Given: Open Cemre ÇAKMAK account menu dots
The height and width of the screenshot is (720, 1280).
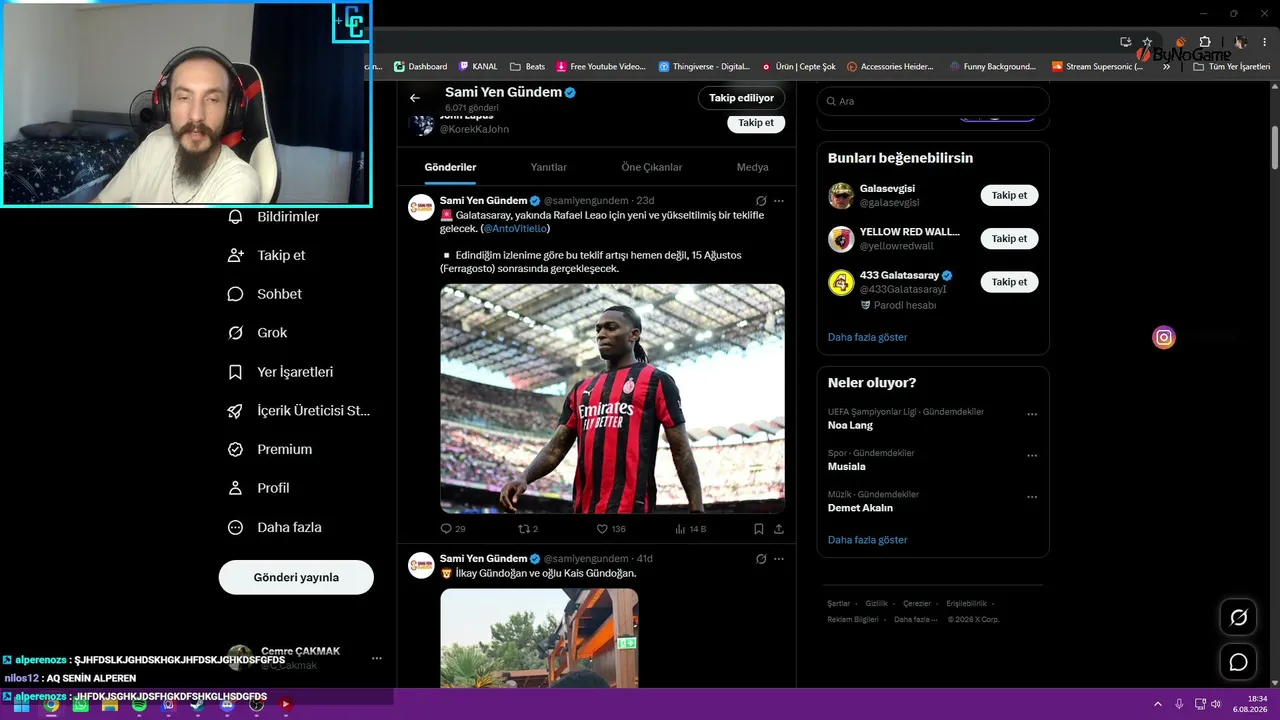Looking at the screenshot, I should click(x=377, y=658).
